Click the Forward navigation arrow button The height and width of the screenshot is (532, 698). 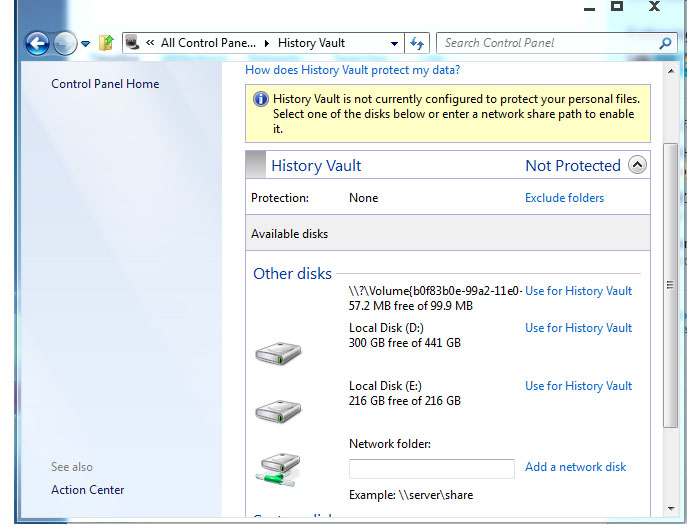pos(65,43)
